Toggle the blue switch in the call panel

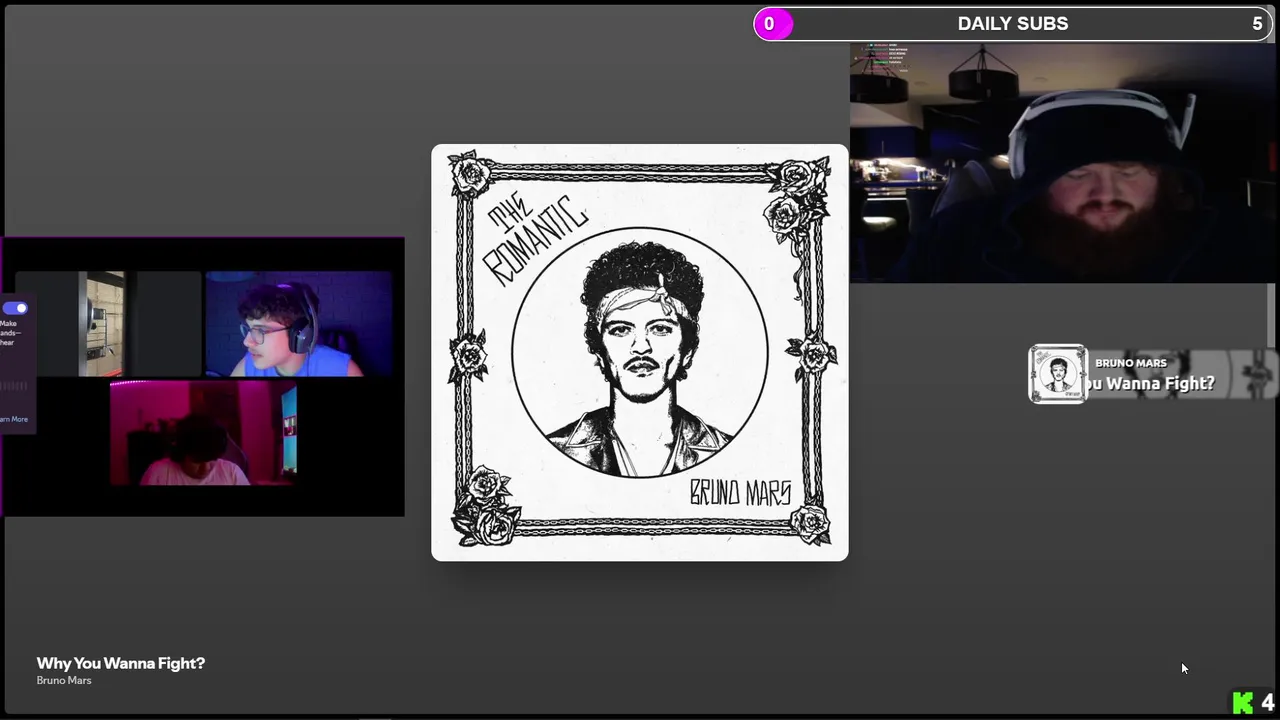[x=15, y=308]
